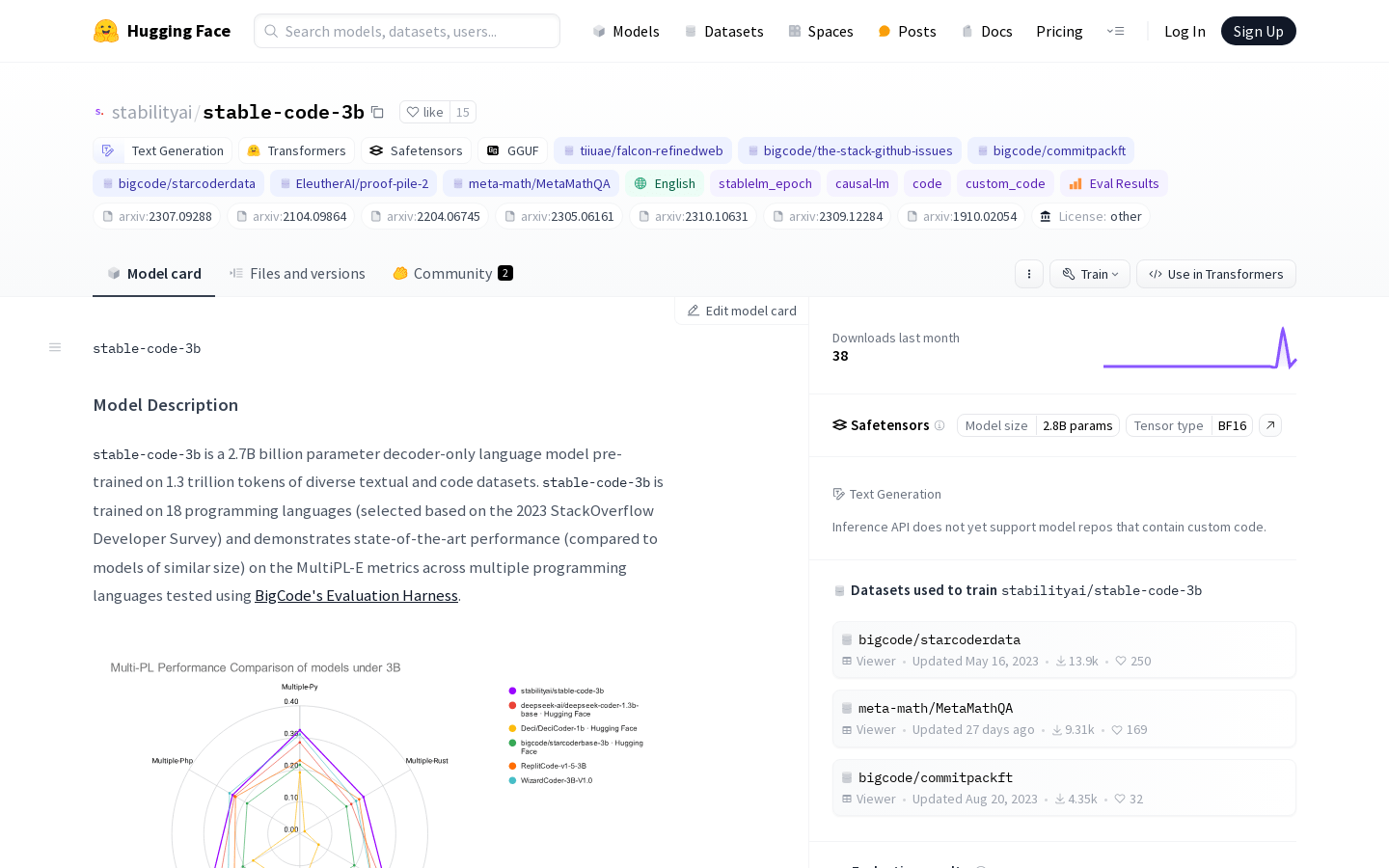Open bigcode/starcoderdata dataset card in sidebar
This screenshot has height=868, width=1389.
(1064, 650)
